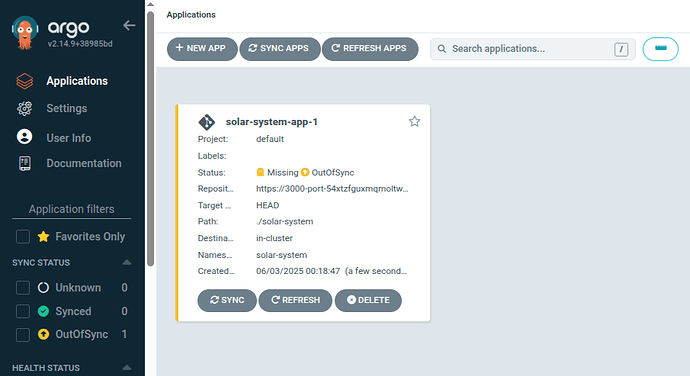Sync solar-system-app-1 using its SYNC button
The width and height of the screenshot is (690, 376).
227,300
